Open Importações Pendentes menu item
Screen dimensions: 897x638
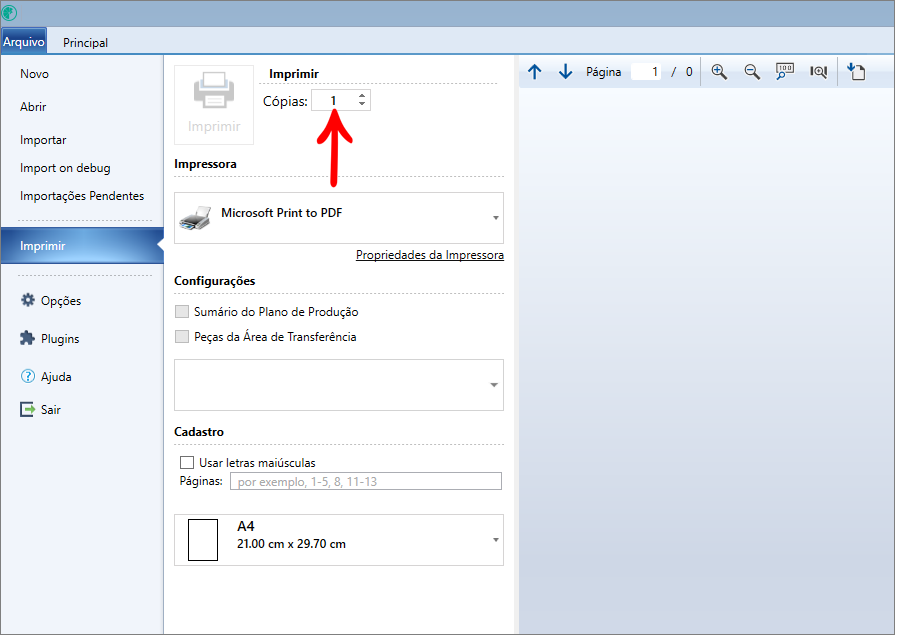[x=82, y=196]
